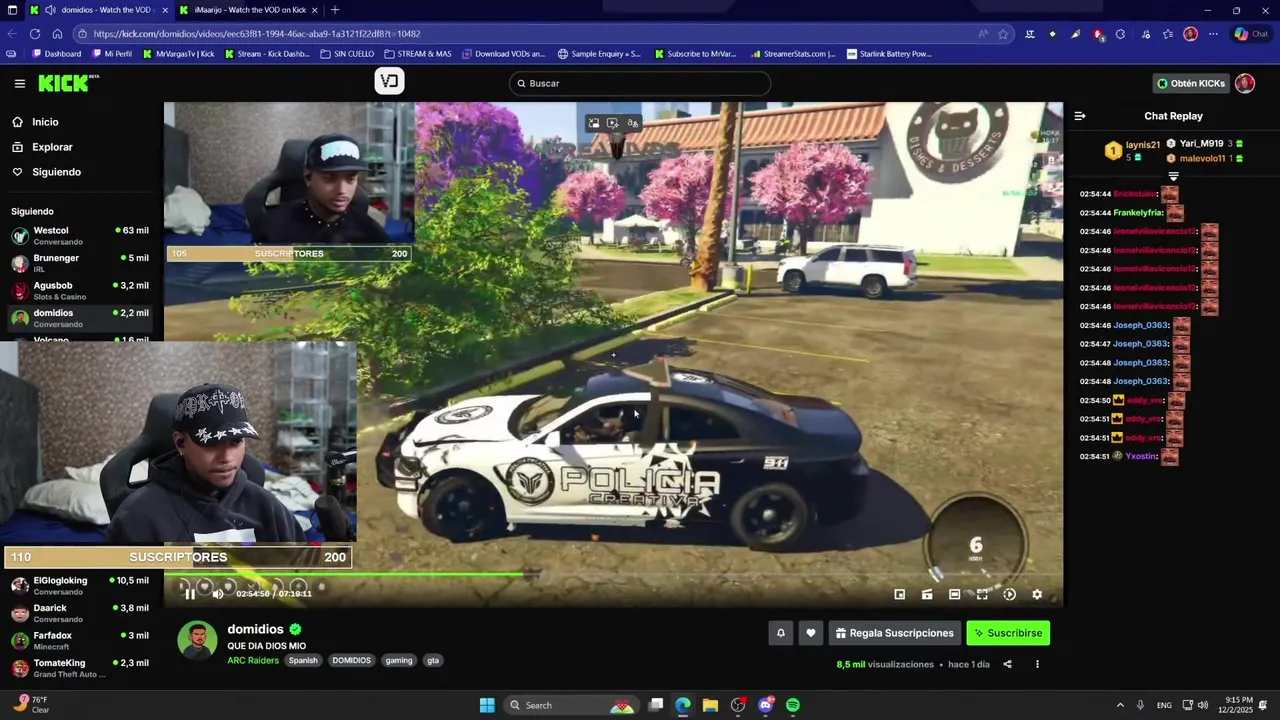The image size is (1280, 720).
Task: Click the Regala Suscripciones button
Action: [x=894, y=633]
